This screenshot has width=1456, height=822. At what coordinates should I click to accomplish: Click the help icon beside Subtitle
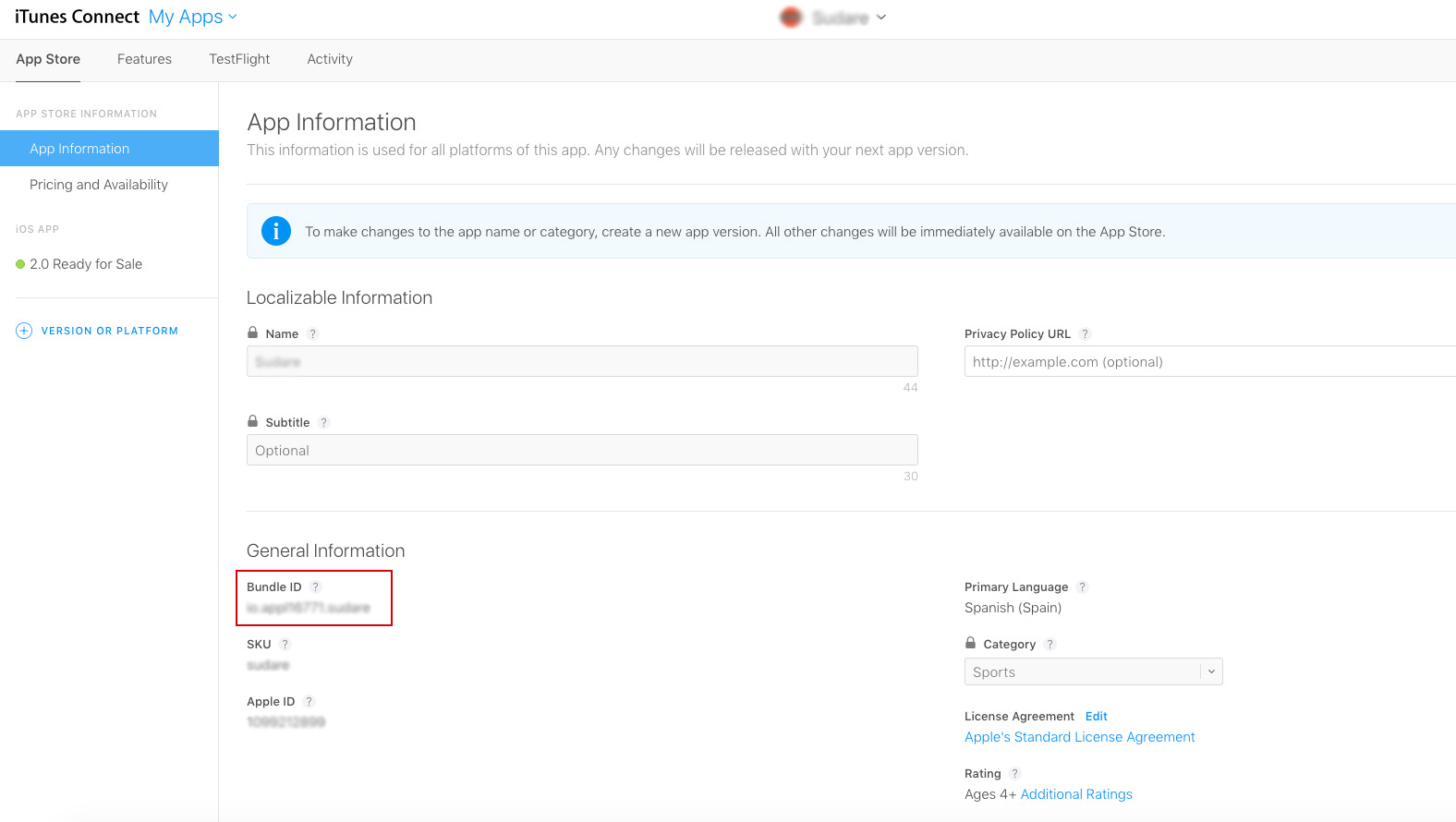[323, 423]
